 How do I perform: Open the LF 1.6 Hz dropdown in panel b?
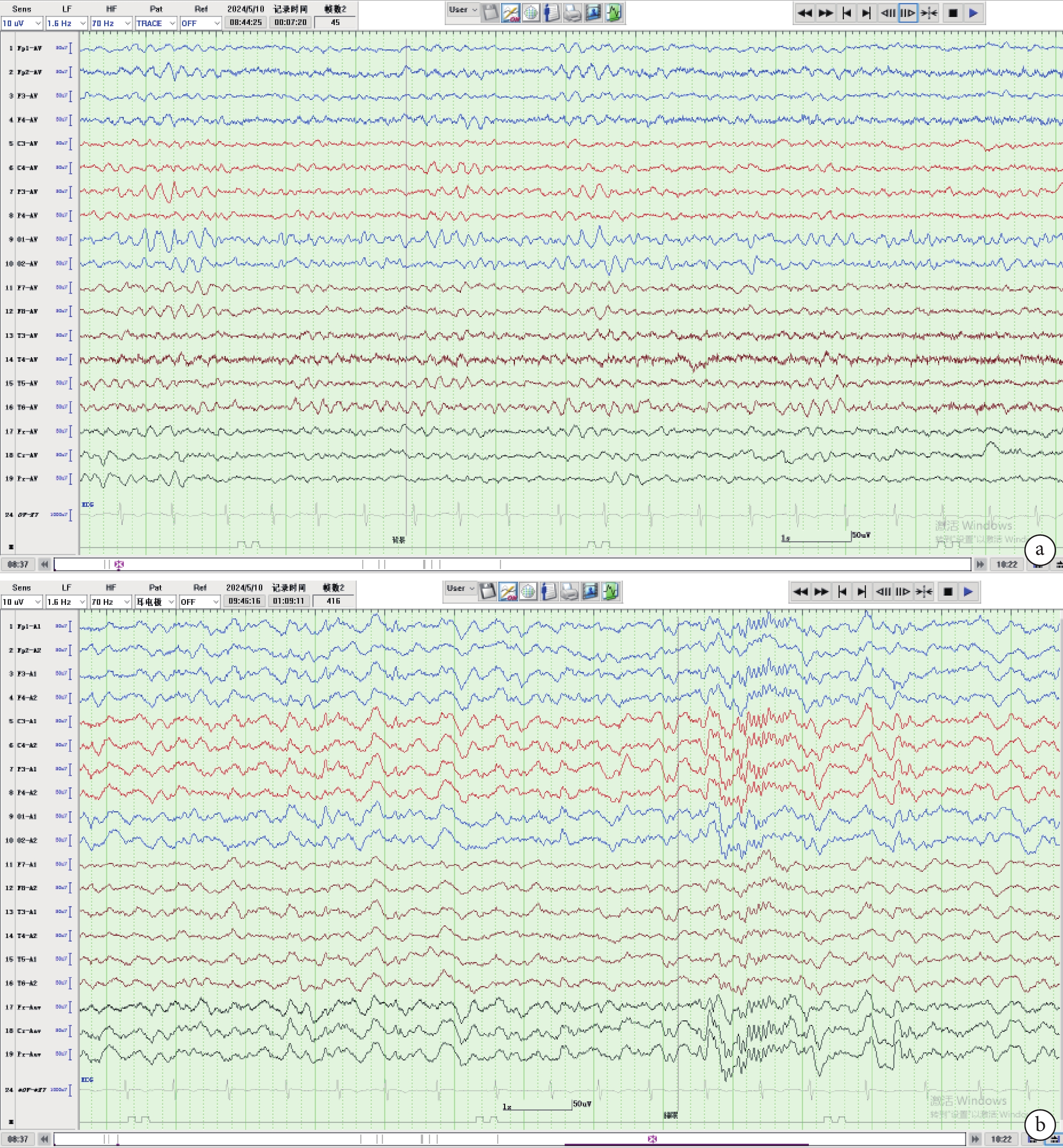click(67, 602)
